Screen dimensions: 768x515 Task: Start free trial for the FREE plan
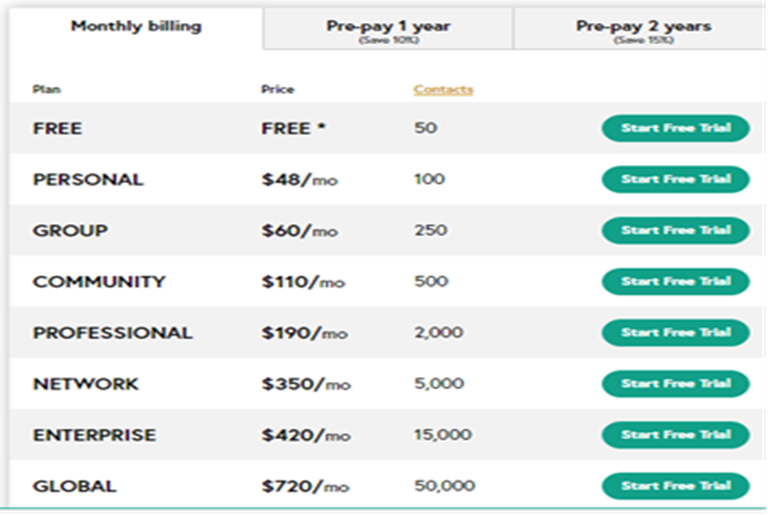click(x=675, y=128)
